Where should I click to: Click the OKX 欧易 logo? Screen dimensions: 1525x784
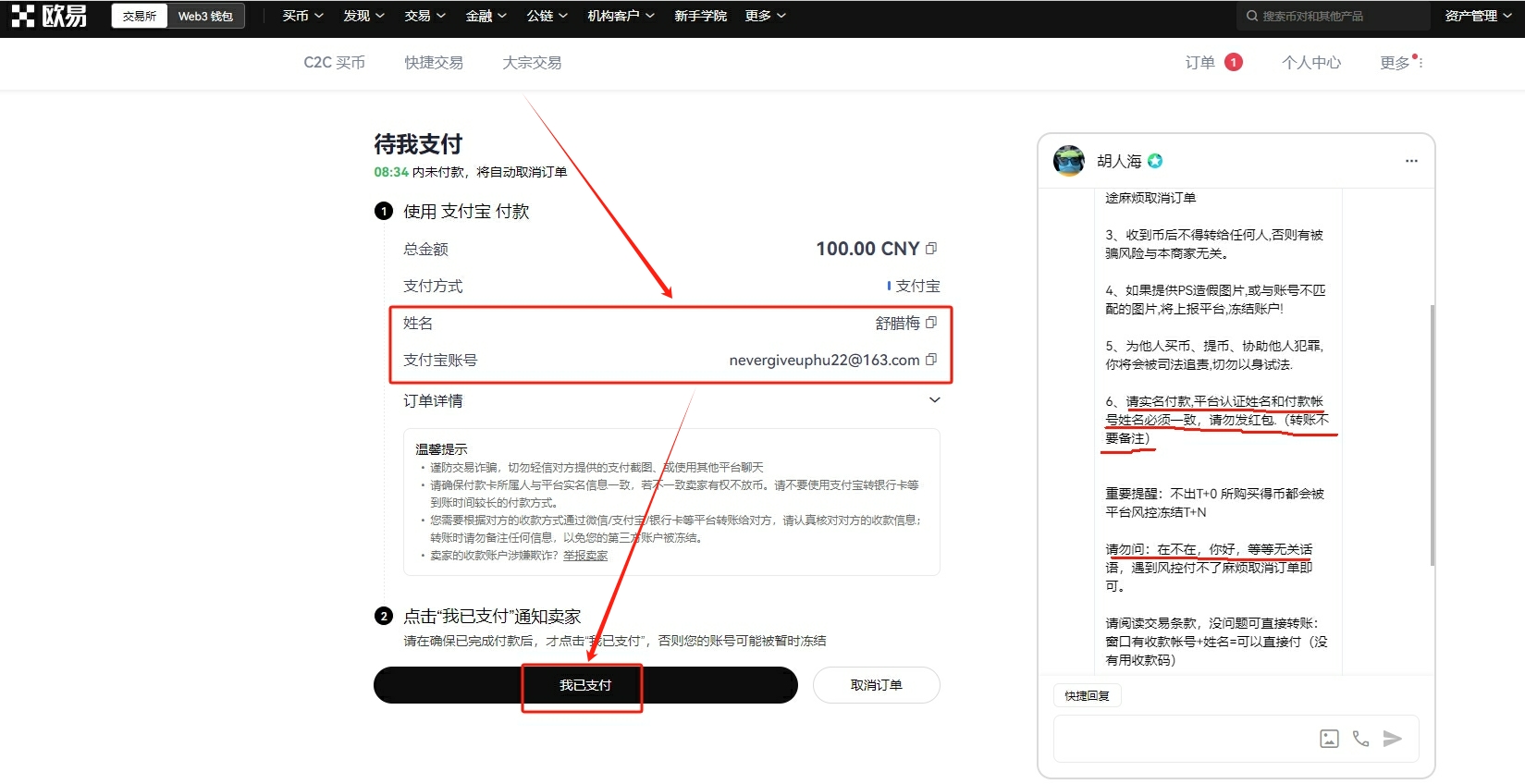tap(50, 16)
